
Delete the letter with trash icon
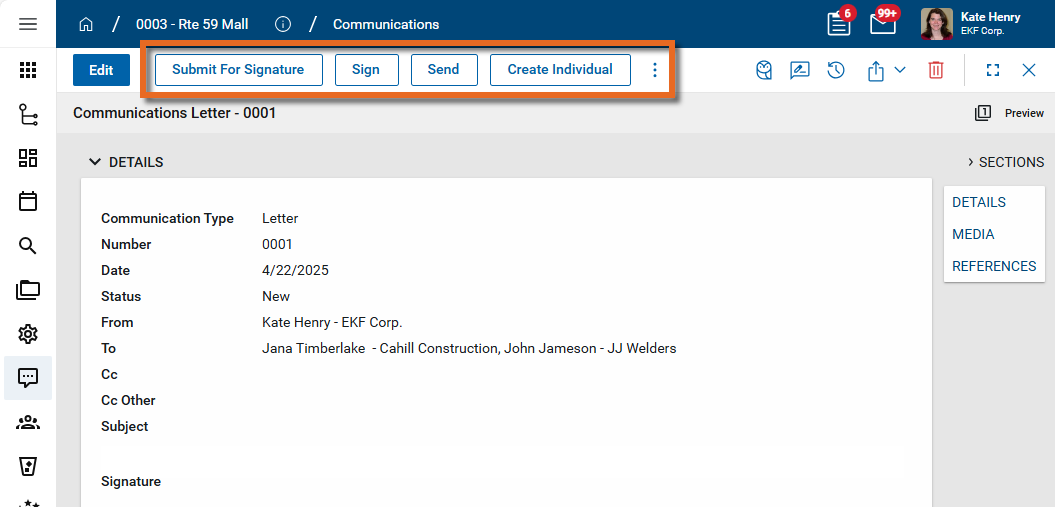pyautogui.click(x=936, y=70)
